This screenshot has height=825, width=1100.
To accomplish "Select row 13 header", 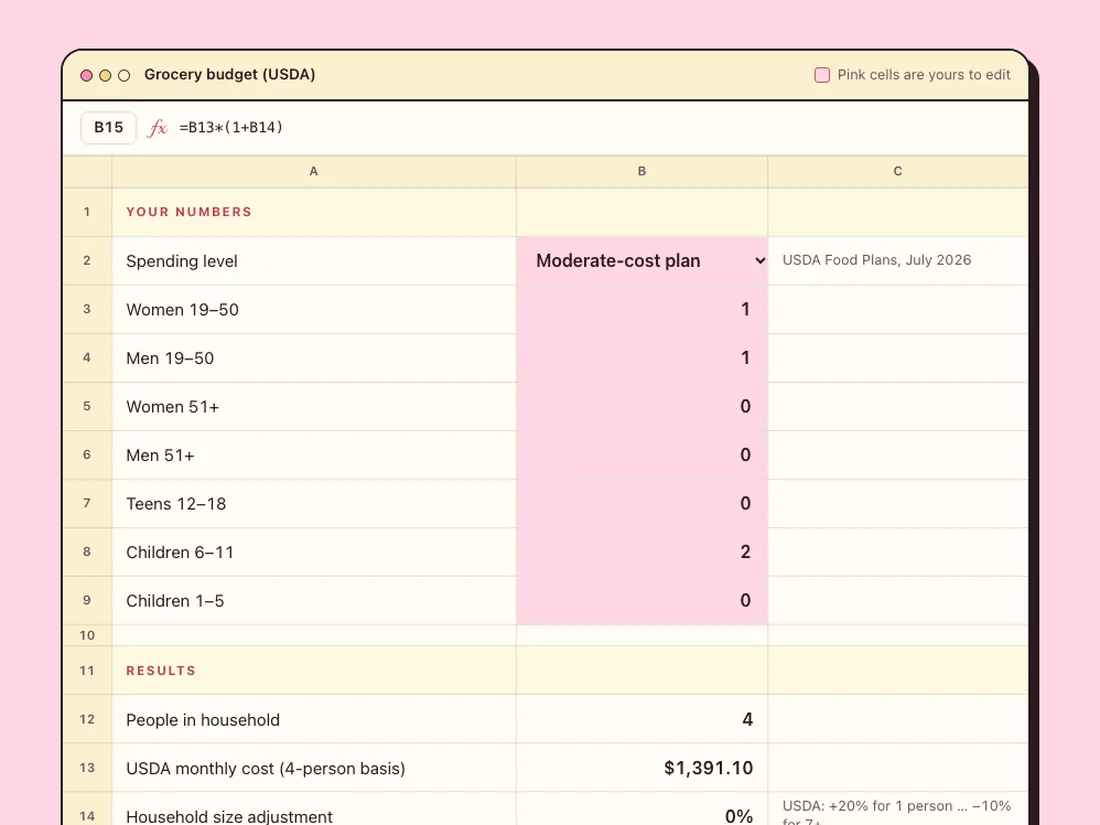I will click(x=87, y=767).
